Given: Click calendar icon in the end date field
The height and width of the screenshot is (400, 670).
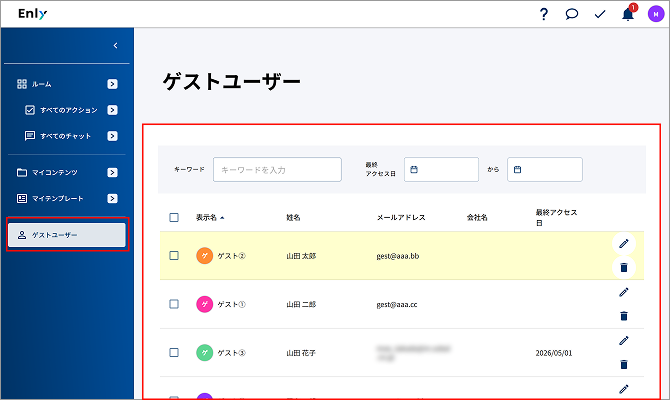Looking at the screenshot, I should [x=517, y=170].
